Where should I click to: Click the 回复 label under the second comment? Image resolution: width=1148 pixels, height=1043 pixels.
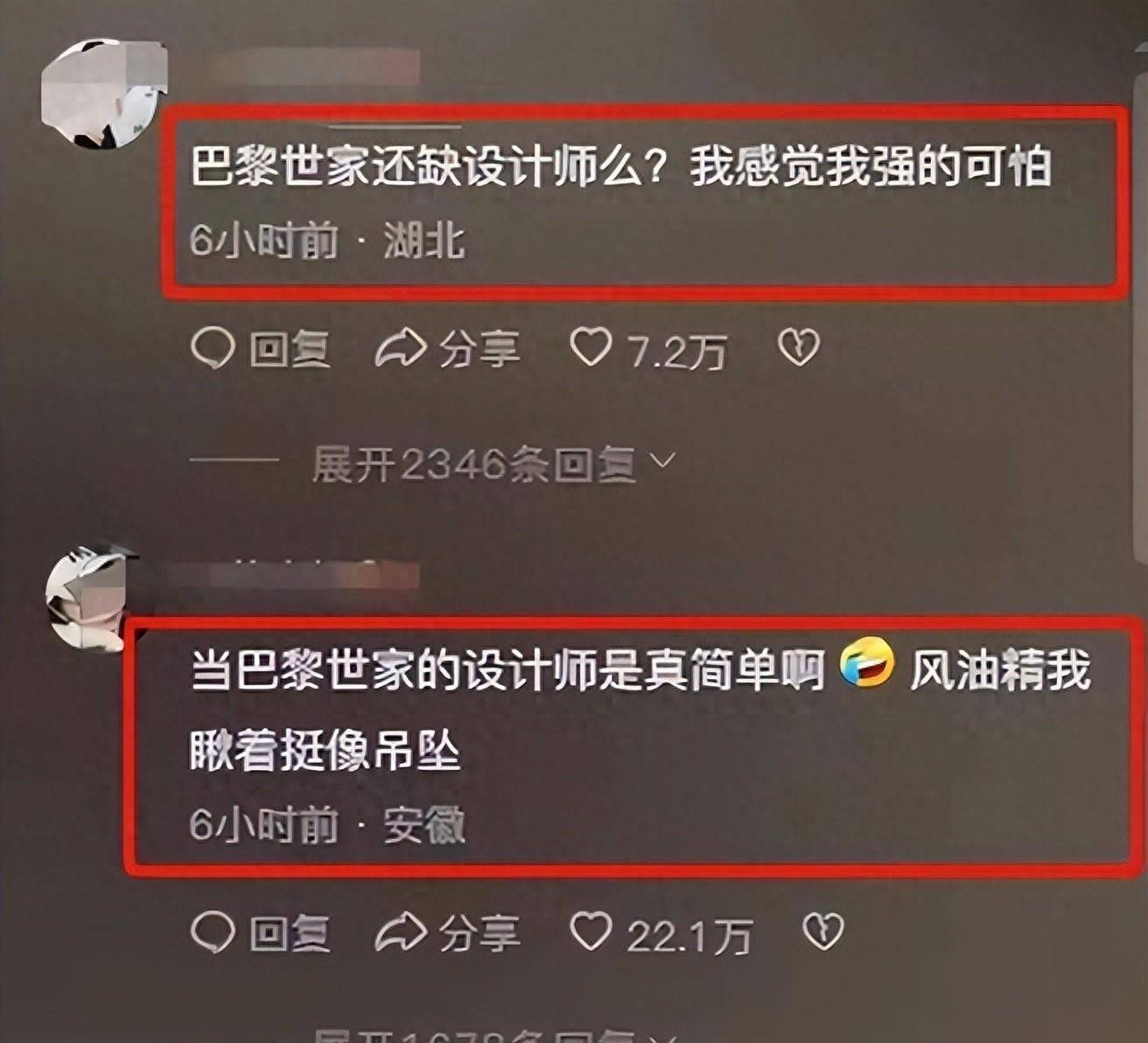(x=290, y=934)
